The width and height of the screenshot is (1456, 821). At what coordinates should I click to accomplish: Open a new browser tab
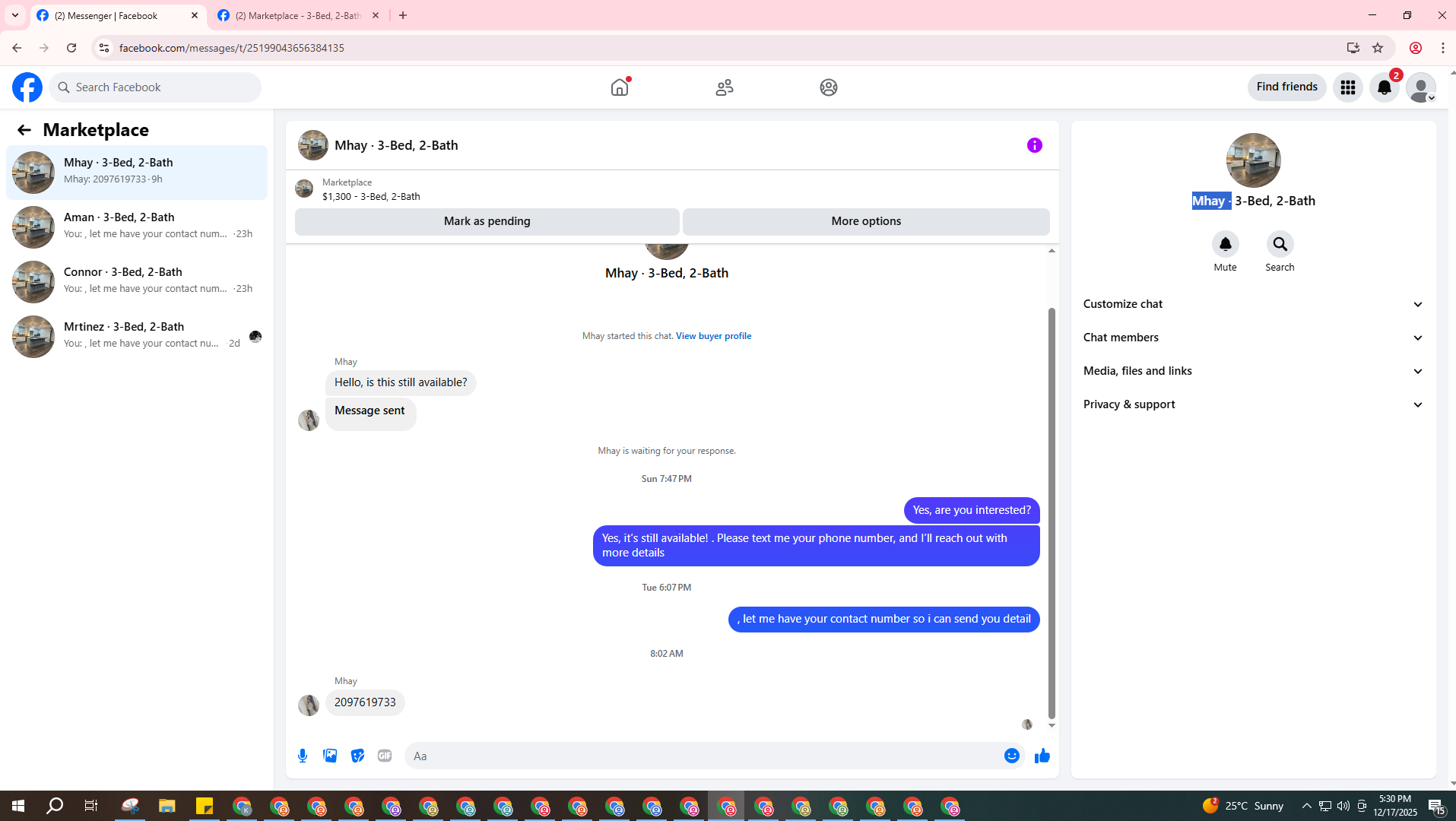point(403,15)
